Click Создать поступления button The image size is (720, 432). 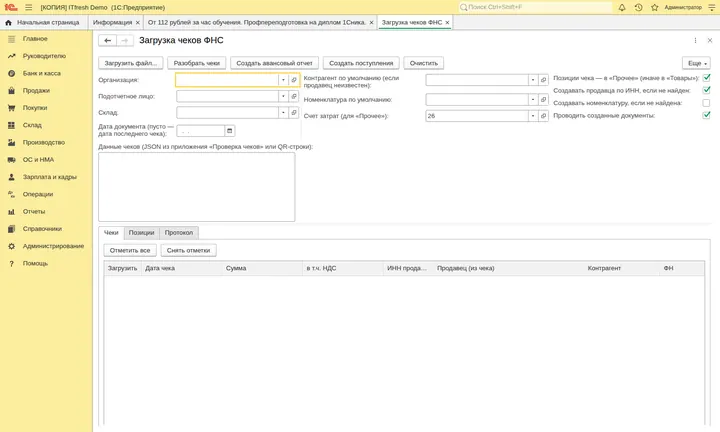coord(361,63)
